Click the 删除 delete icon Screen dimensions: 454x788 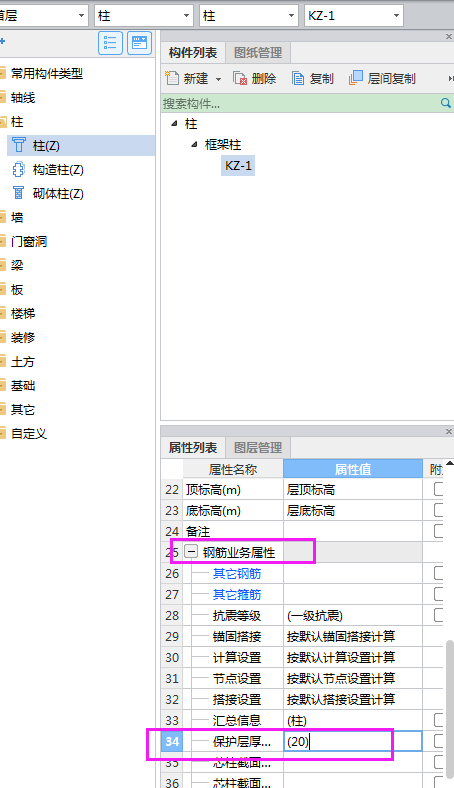[x=240, y=78]
